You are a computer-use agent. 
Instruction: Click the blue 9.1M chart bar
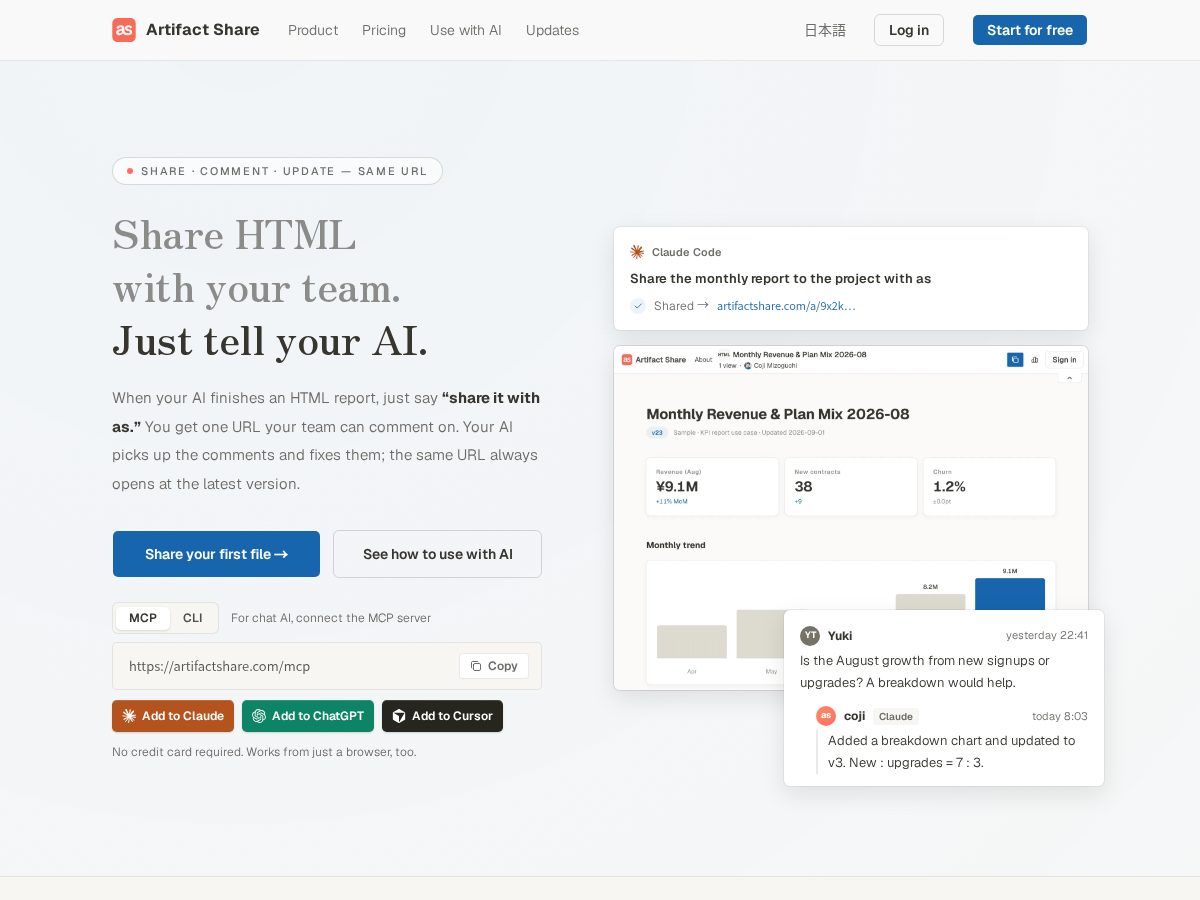pyautogui.click(x=1010, y=594)
